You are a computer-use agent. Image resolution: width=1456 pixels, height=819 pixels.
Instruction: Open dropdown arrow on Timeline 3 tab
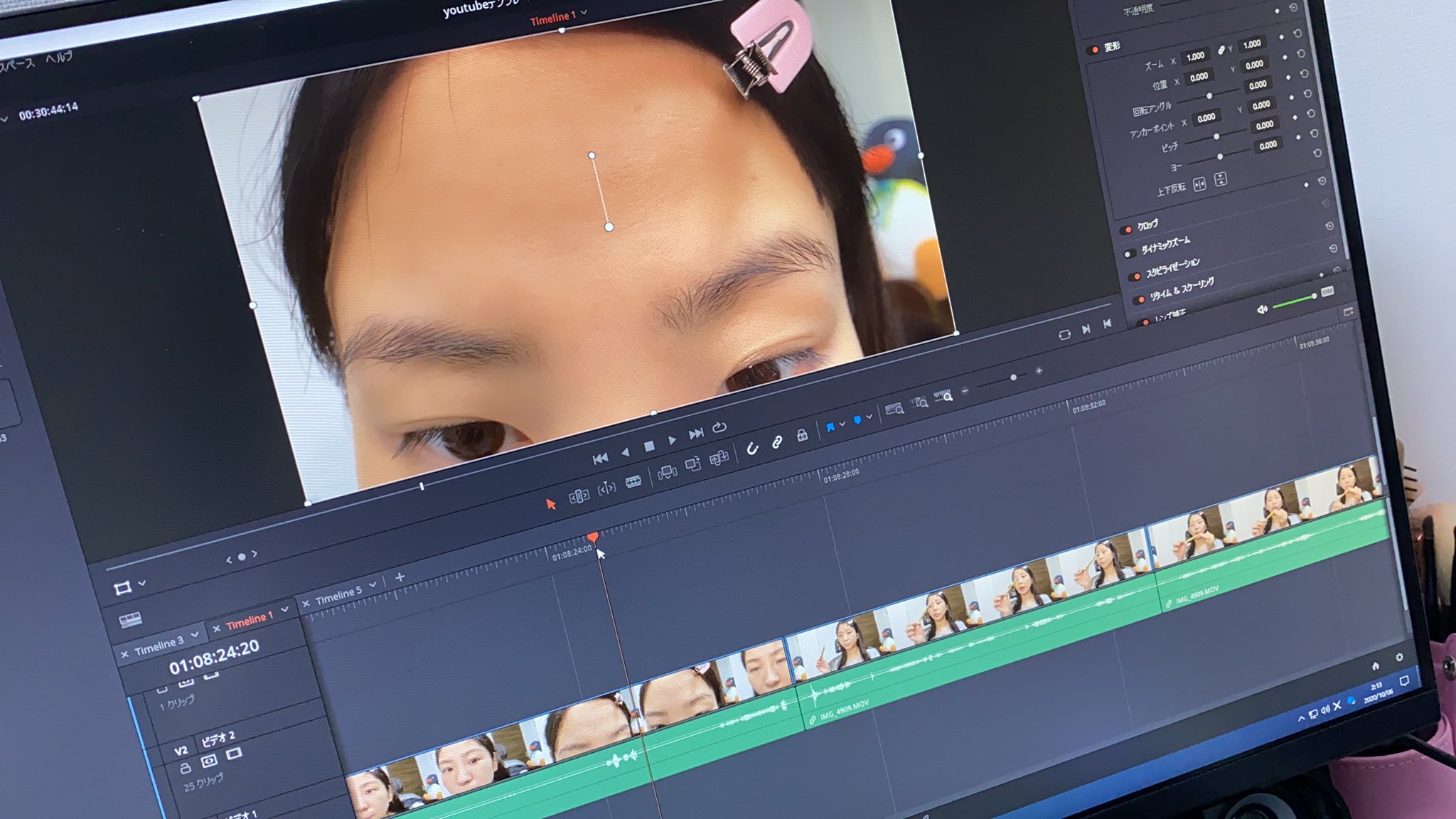pos(195,634)
